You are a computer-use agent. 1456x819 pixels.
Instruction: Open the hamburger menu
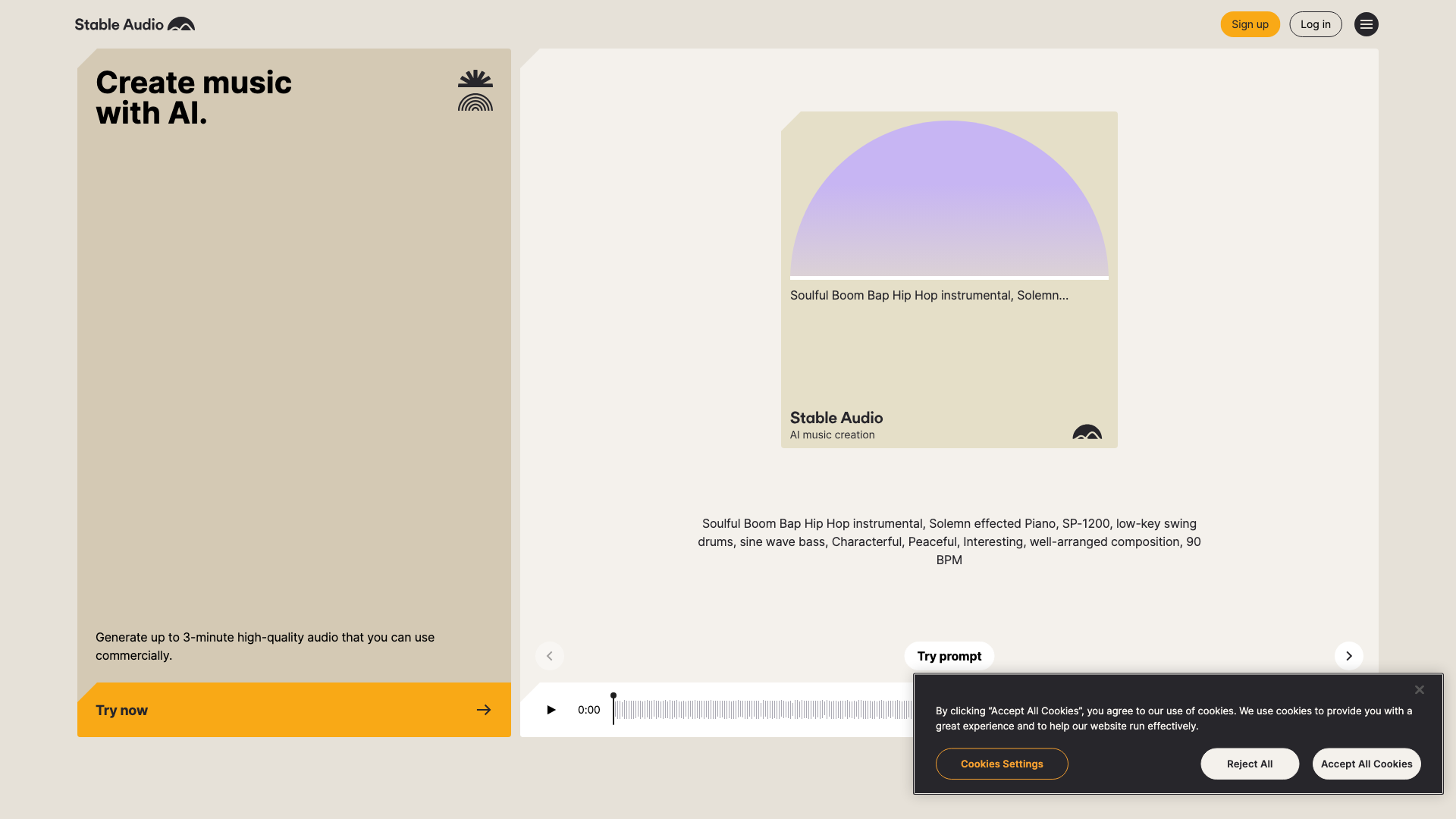1366,24
